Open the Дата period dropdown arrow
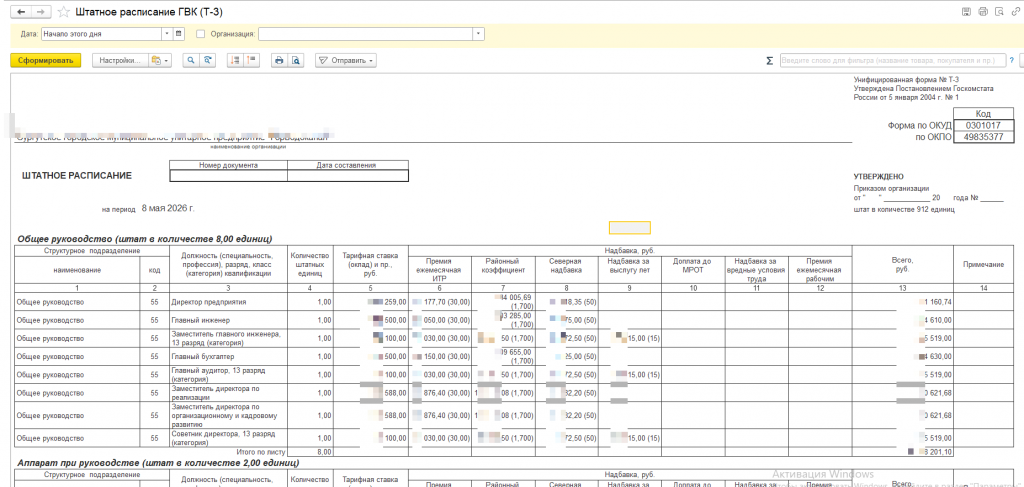1024x487 pixels. 168,34
